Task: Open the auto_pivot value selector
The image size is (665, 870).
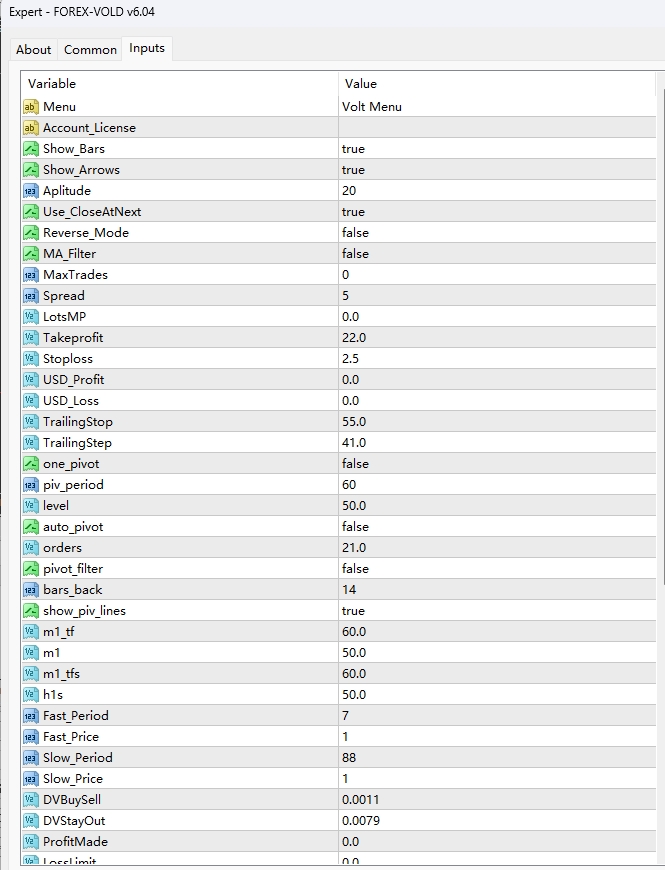Action: [x=450, y=526]
